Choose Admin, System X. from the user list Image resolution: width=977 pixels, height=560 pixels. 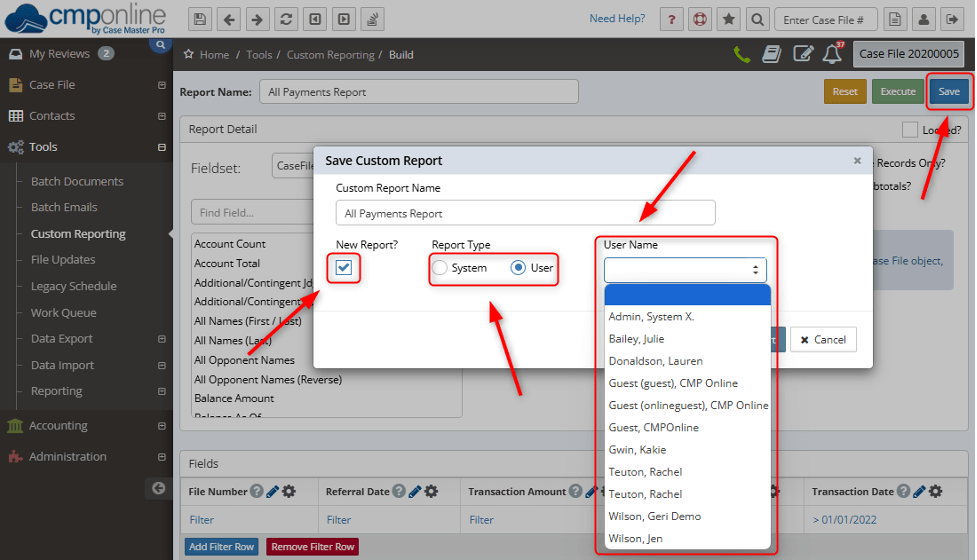tap(688, 316)
